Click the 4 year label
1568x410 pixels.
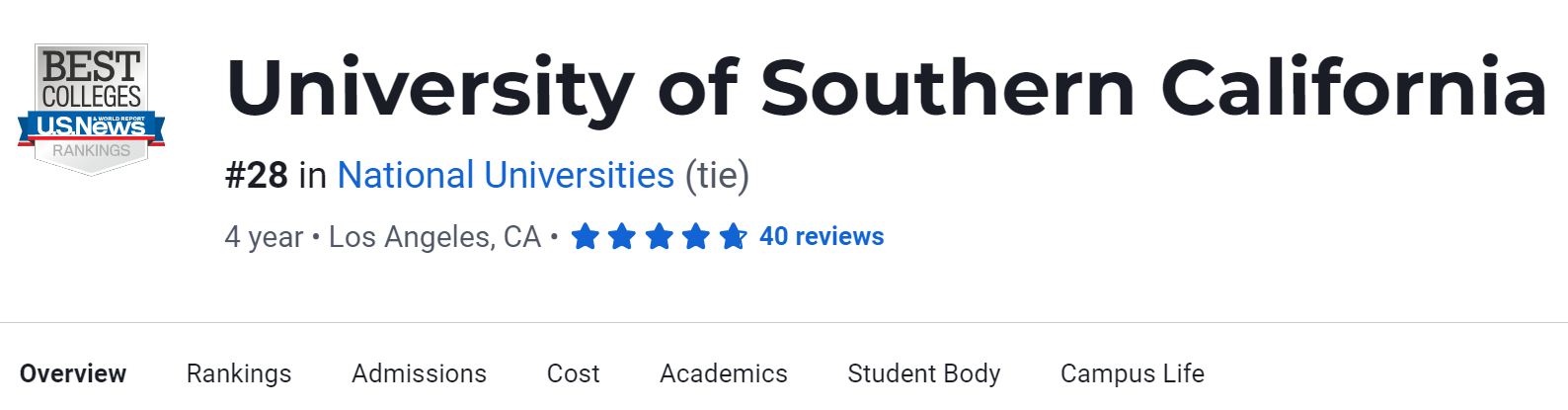point(264,237)
